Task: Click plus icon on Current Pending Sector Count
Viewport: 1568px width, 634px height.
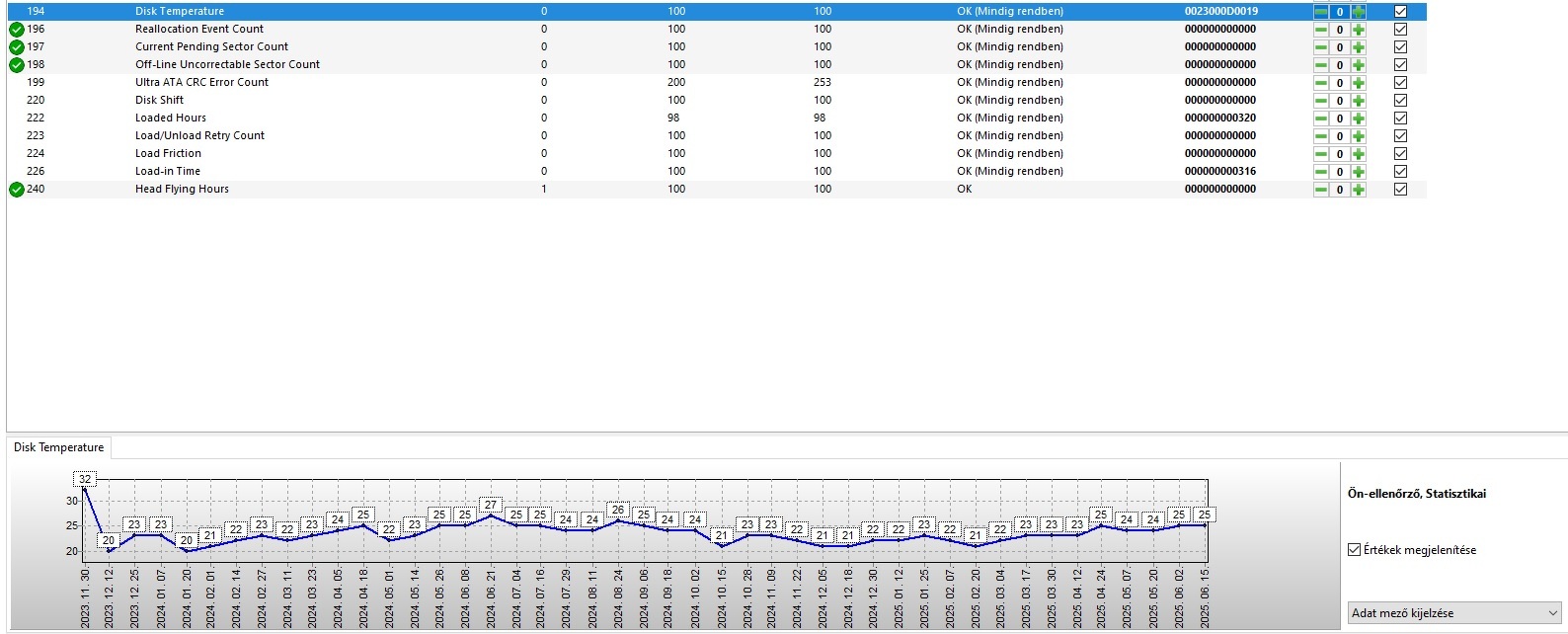Action: 1359,47
